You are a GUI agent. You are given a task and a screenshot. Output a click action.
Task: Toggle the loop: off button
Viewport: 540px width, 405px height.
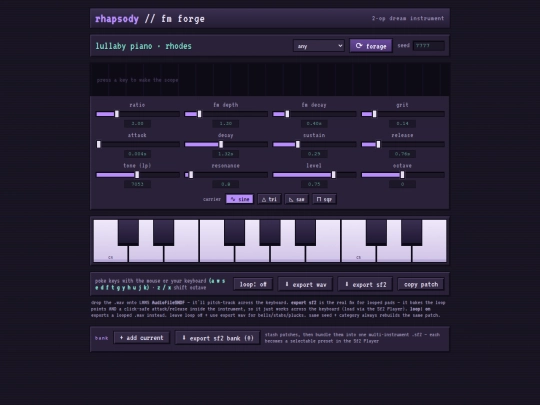point(253,284)
